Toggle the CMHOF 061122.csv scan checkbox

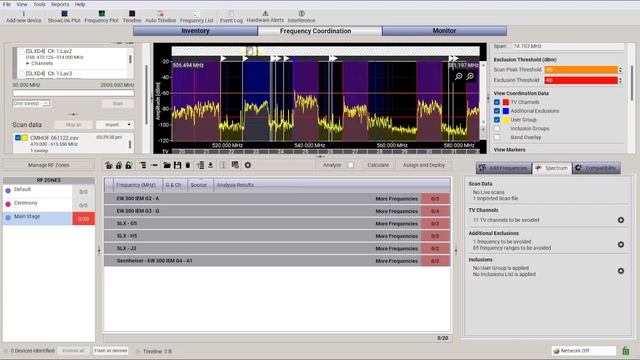point(18,138)
